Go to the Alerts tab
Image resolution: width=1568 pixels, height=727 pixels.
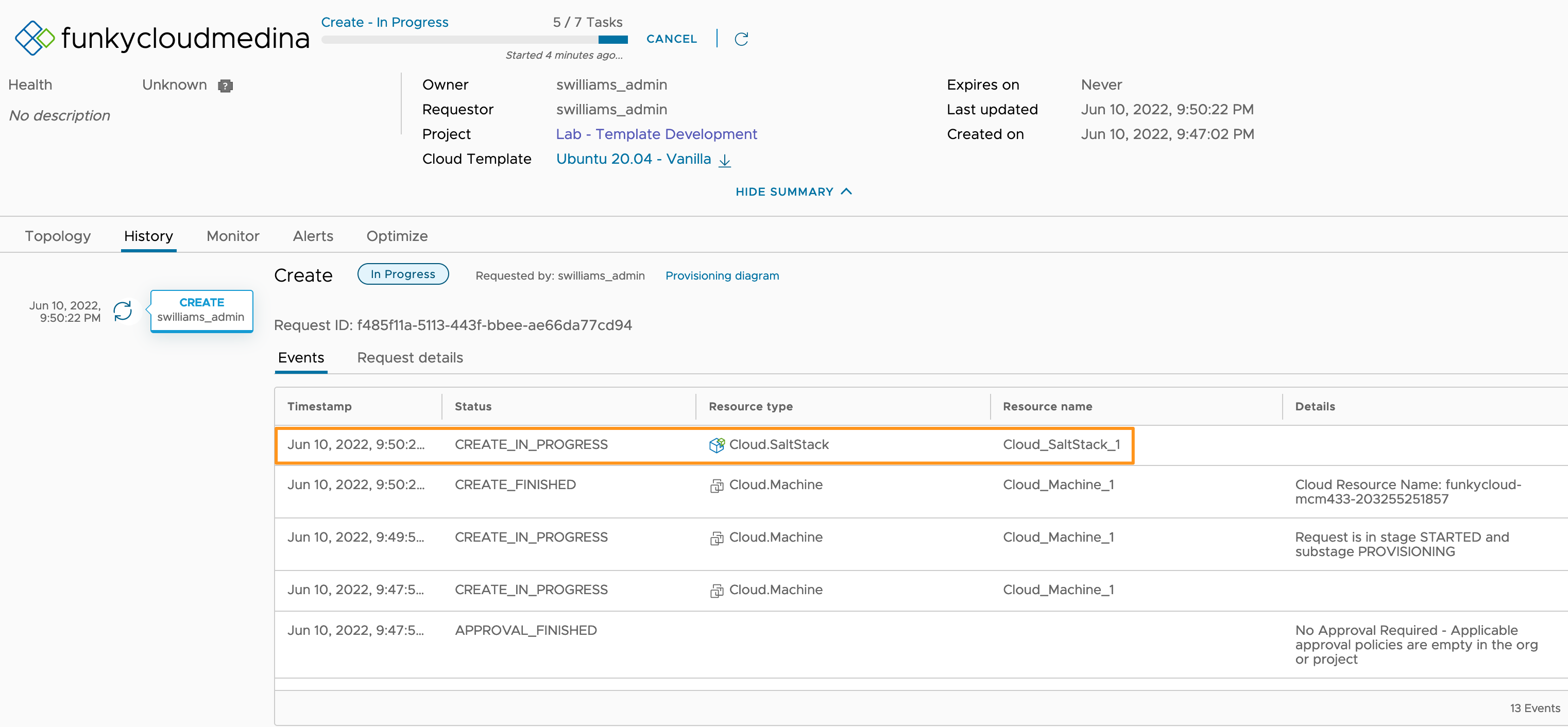[313, 236]
